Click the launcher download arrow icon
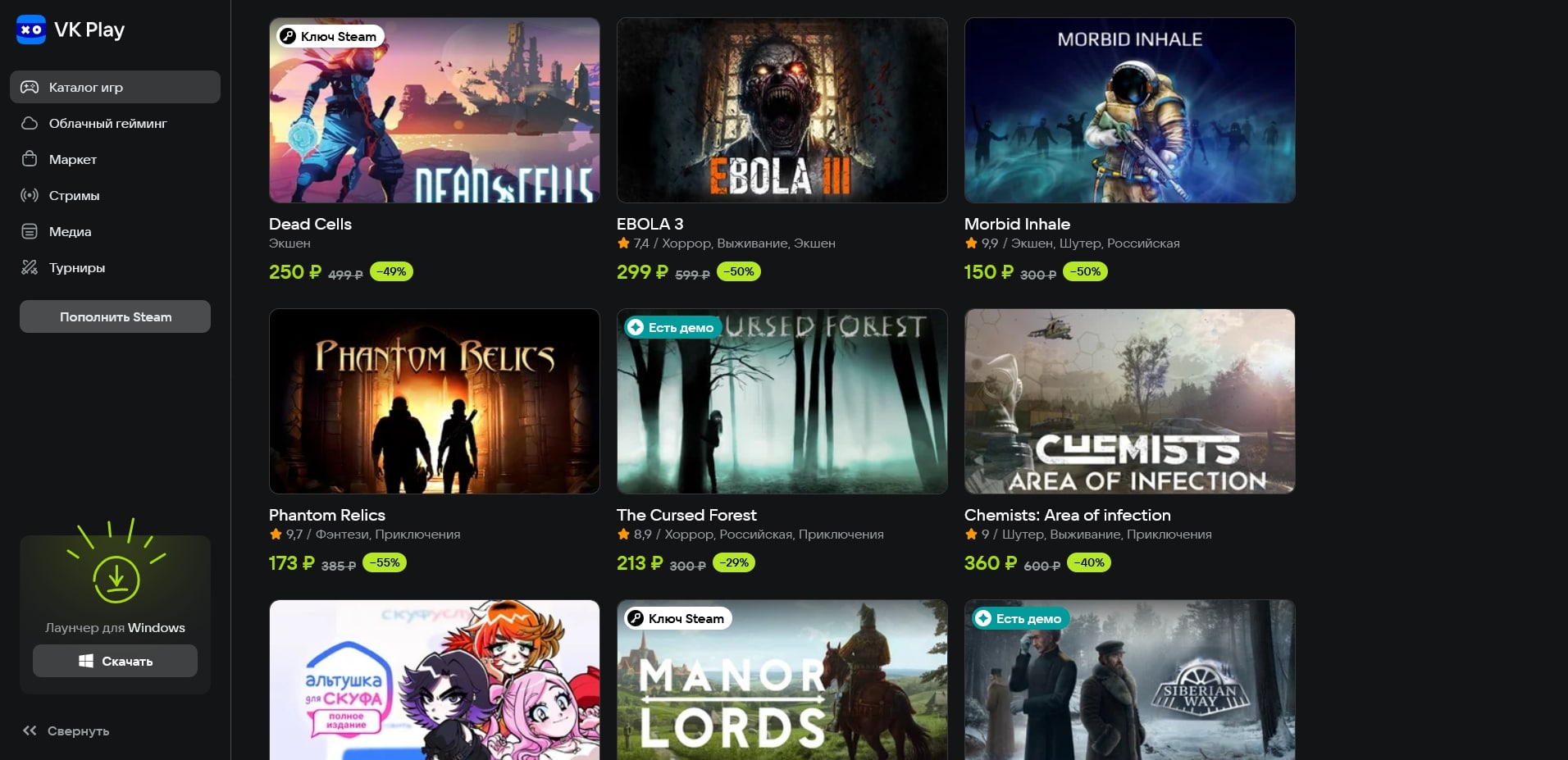Image resolution: width=1568 pixels, height=760 pixels. coord(116,579)
